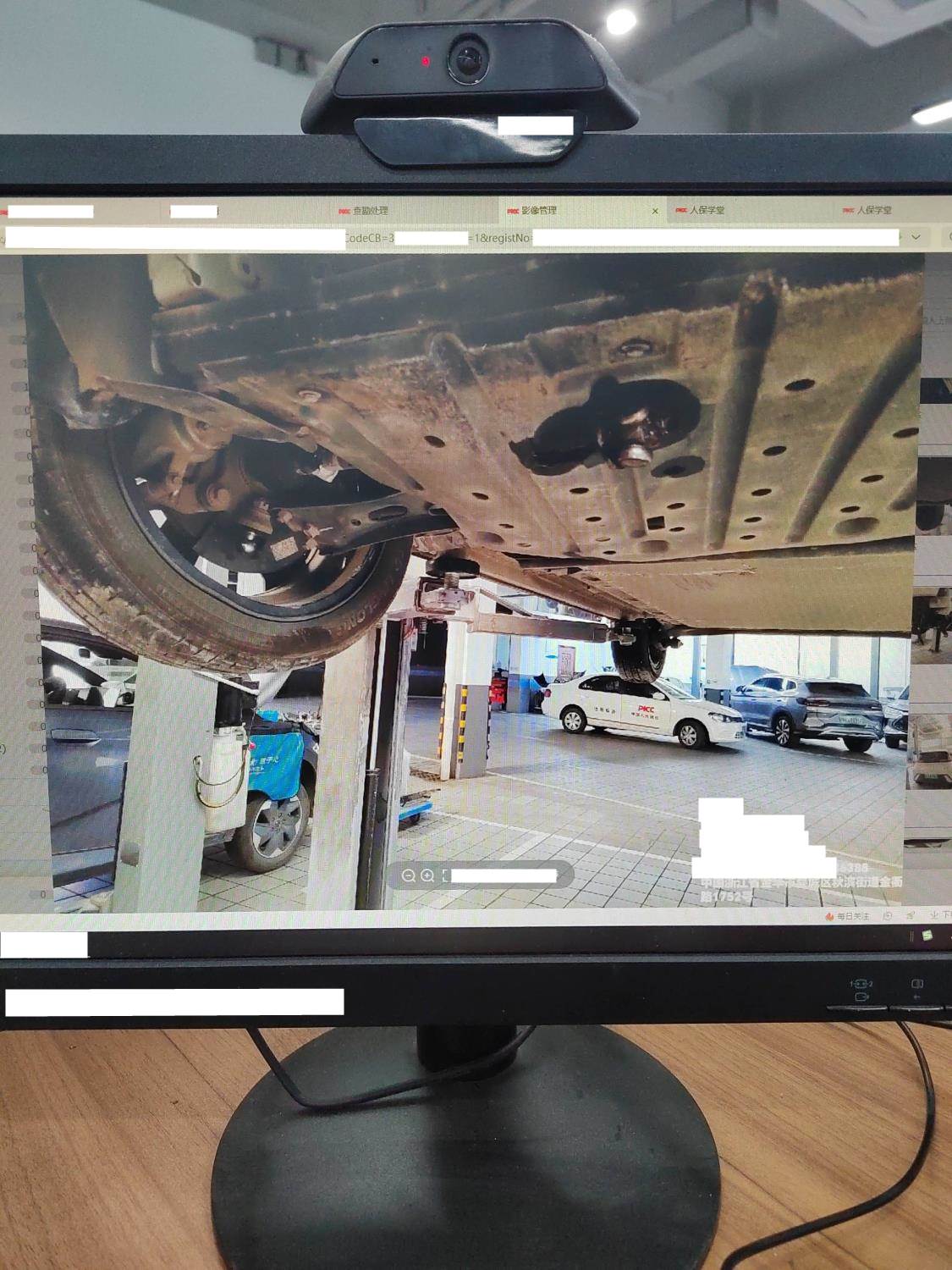The height and width of the screenshot is (1270, 952).
Task: Open the second thumbnail in the right strip
Action: coord(935,495)
